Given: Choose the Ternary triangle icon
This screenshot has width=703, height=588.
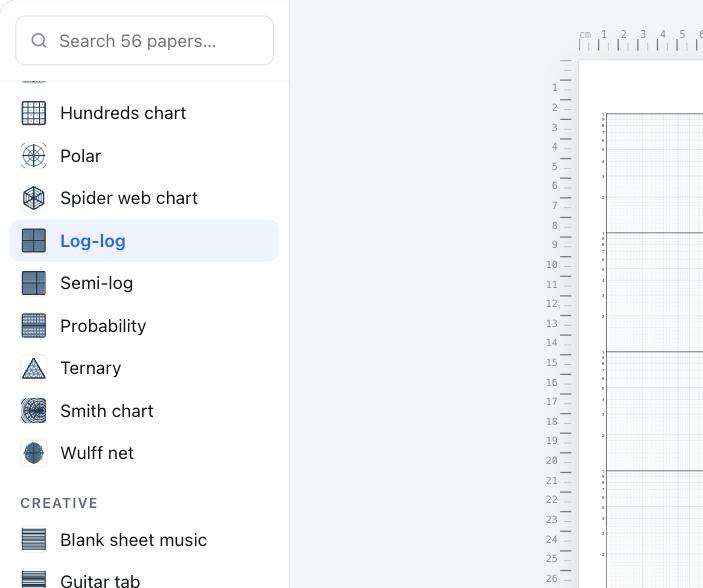Looking at the screenshot, I should (x=34, y=368).
